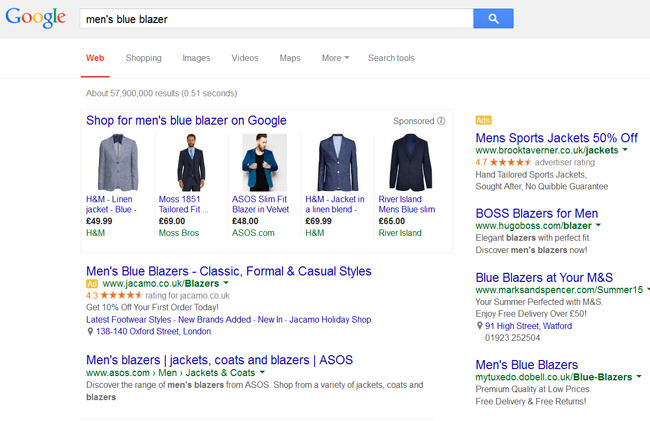Click the Oxford Street location pin icon
The width and height of the screenshot is (650, 421).
[90, 331]
